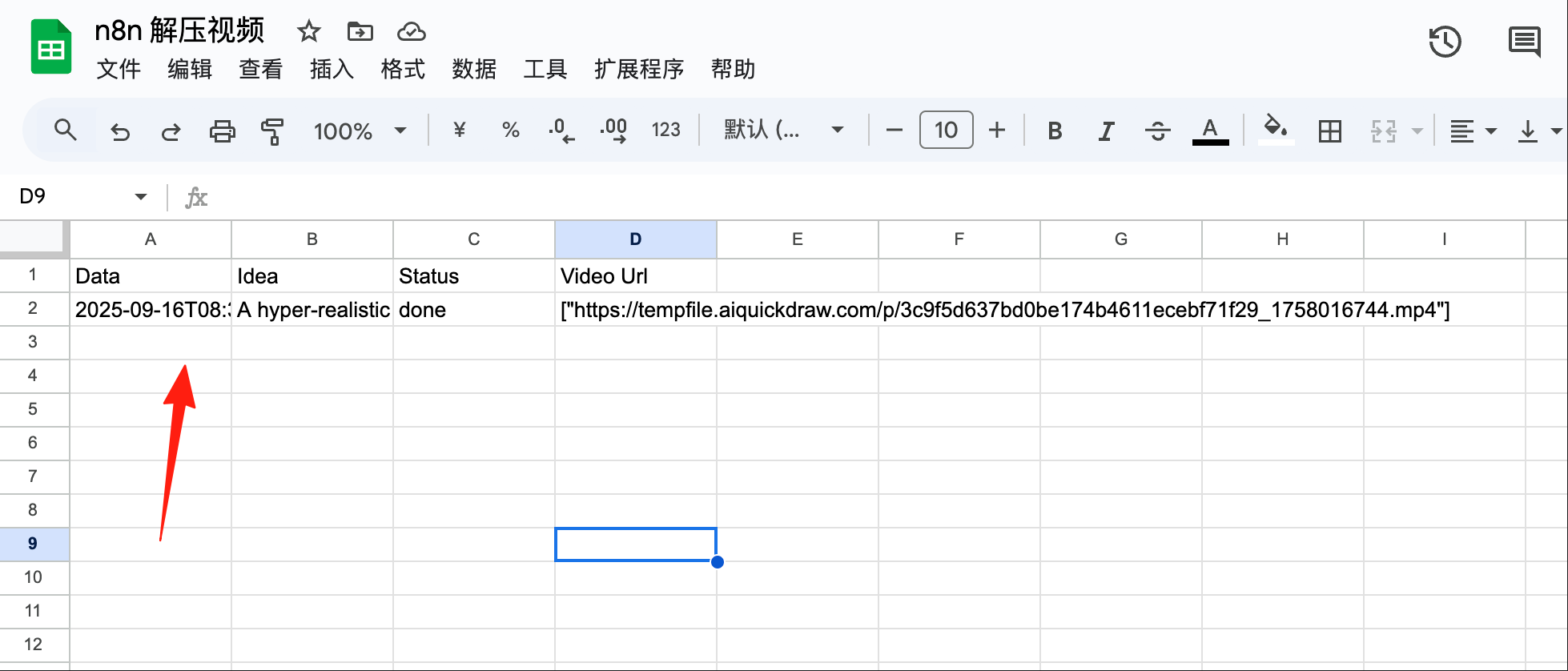Star the n8n spreadsheet

308,31
